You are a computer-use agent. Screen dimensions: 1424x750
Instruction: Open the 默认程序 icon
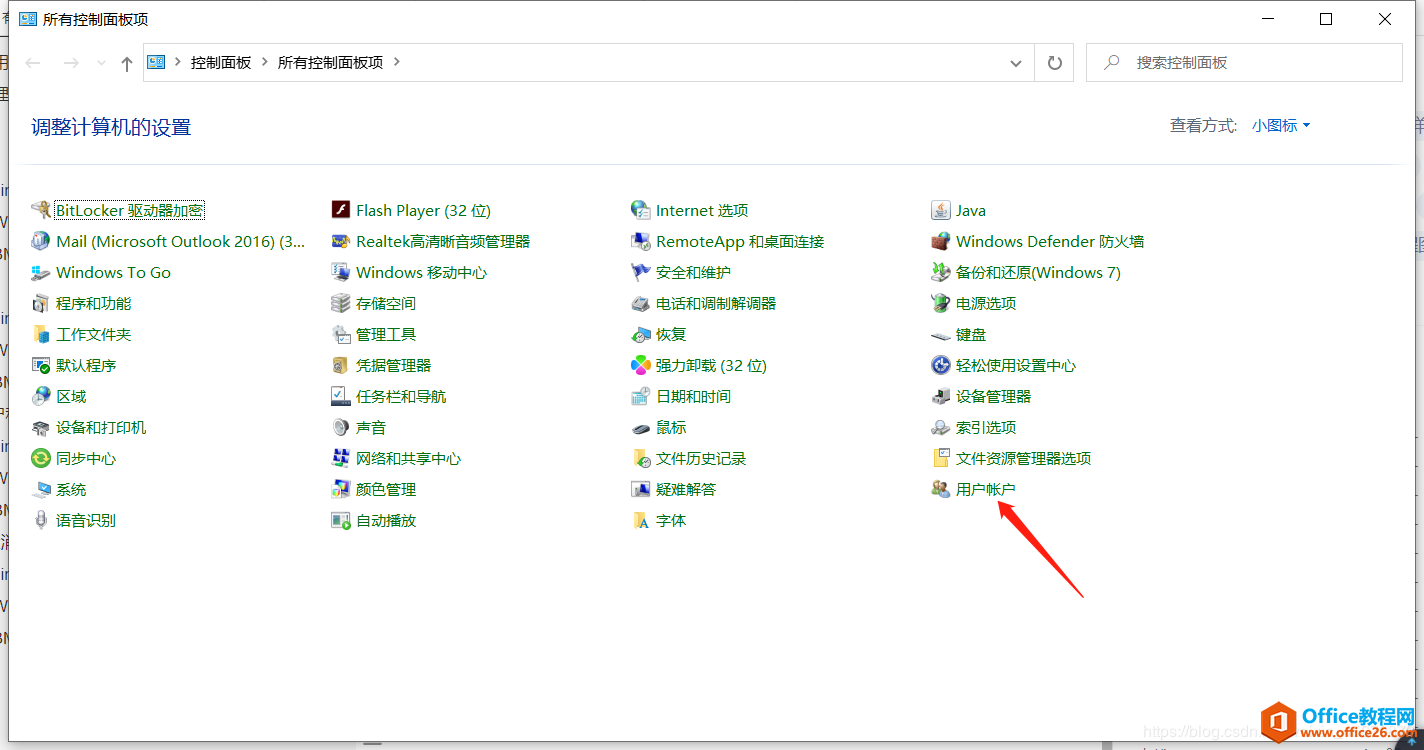41,365
